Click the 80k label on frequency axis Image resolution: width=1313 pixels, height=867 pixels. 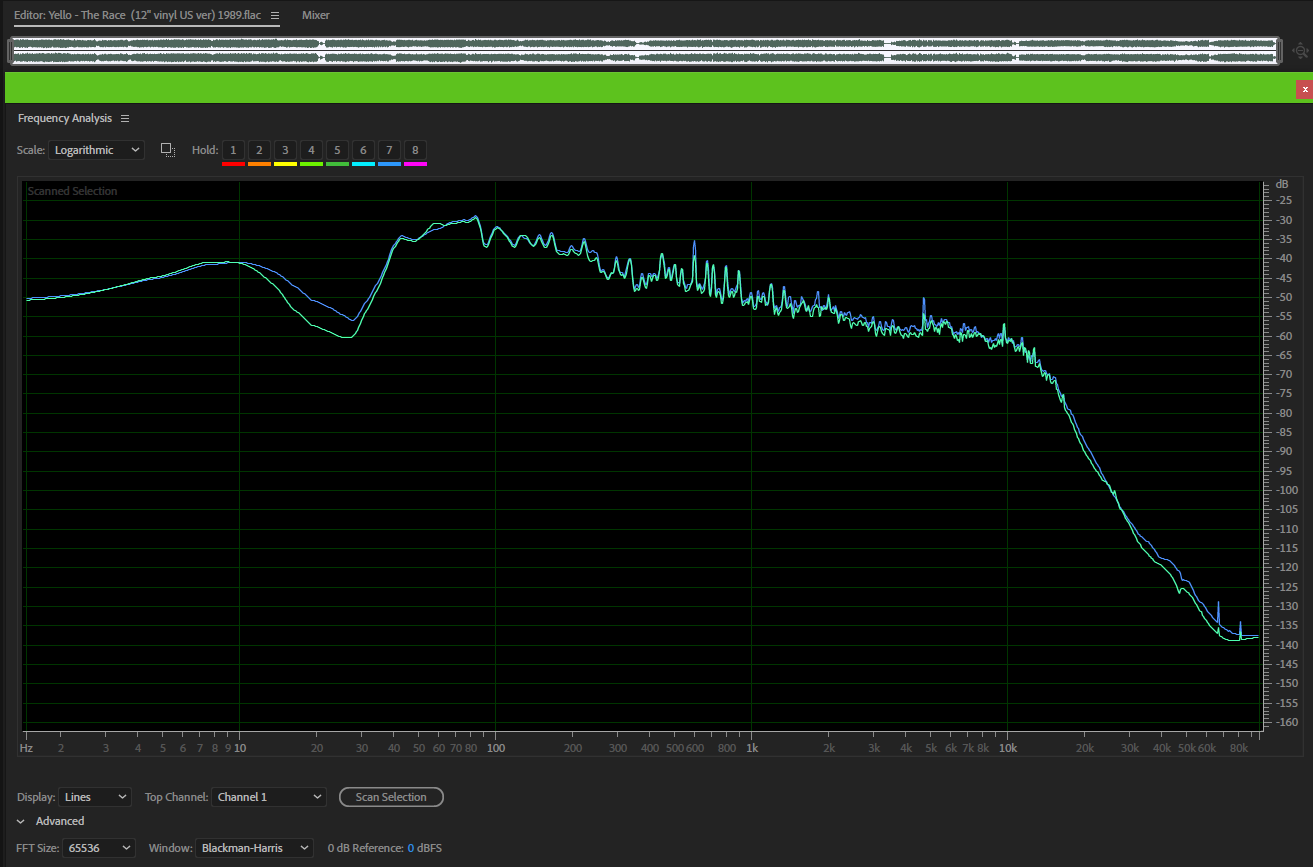[x=1238, y=748]
